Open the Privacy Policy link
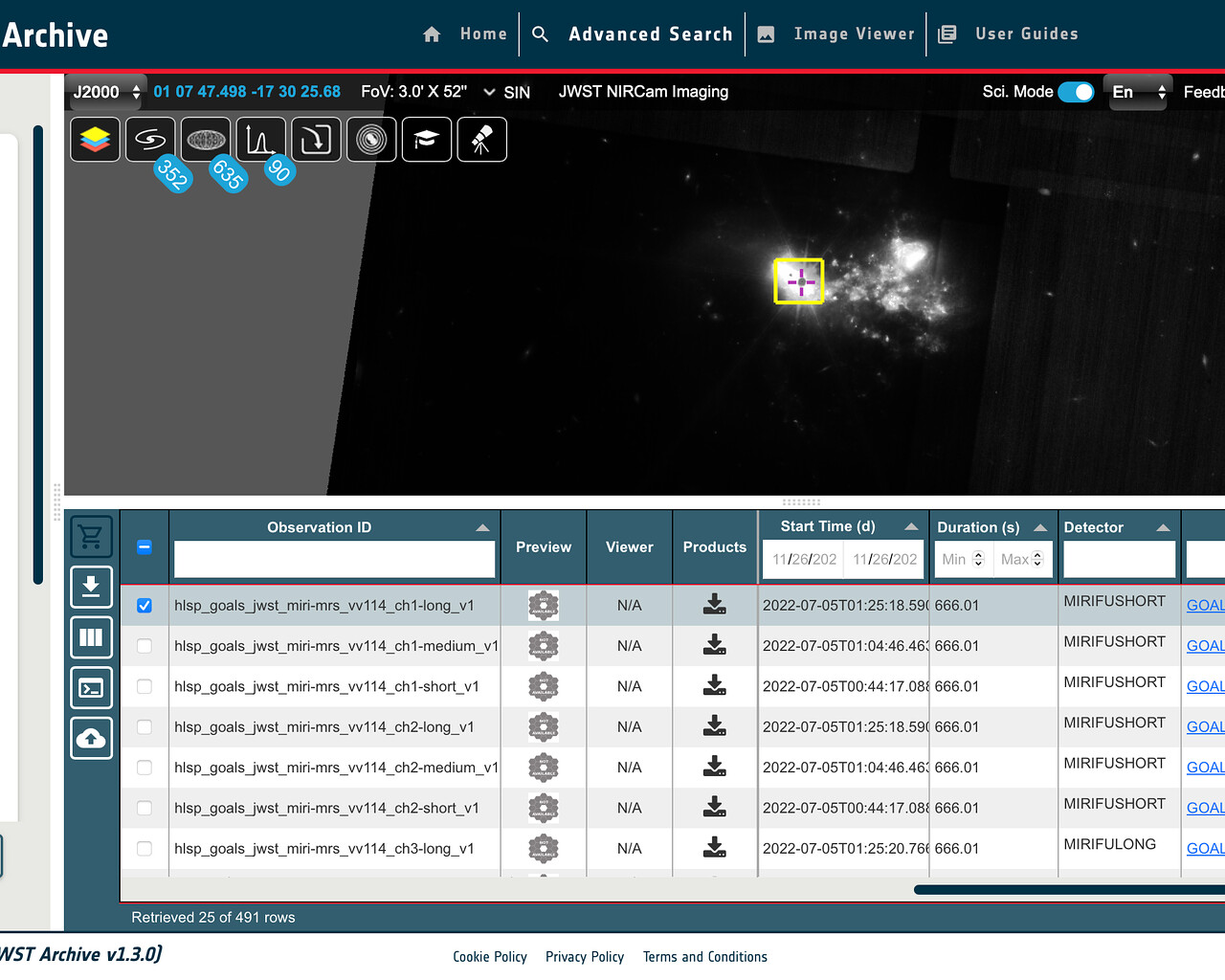1225x980 pixels. coord(584,957)
